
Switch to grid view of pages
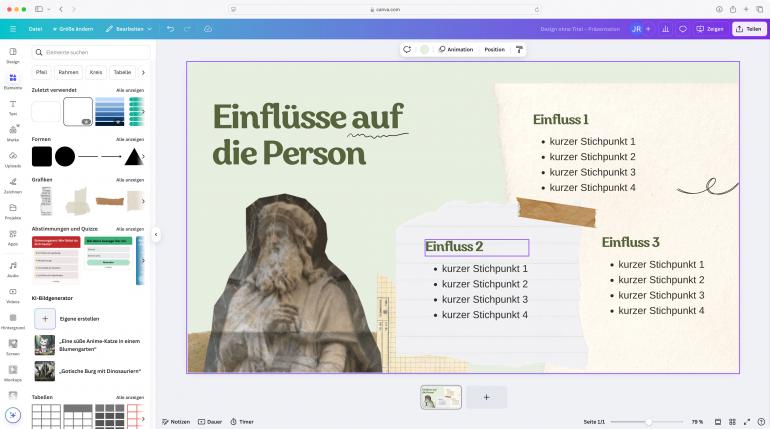[732, 422]
